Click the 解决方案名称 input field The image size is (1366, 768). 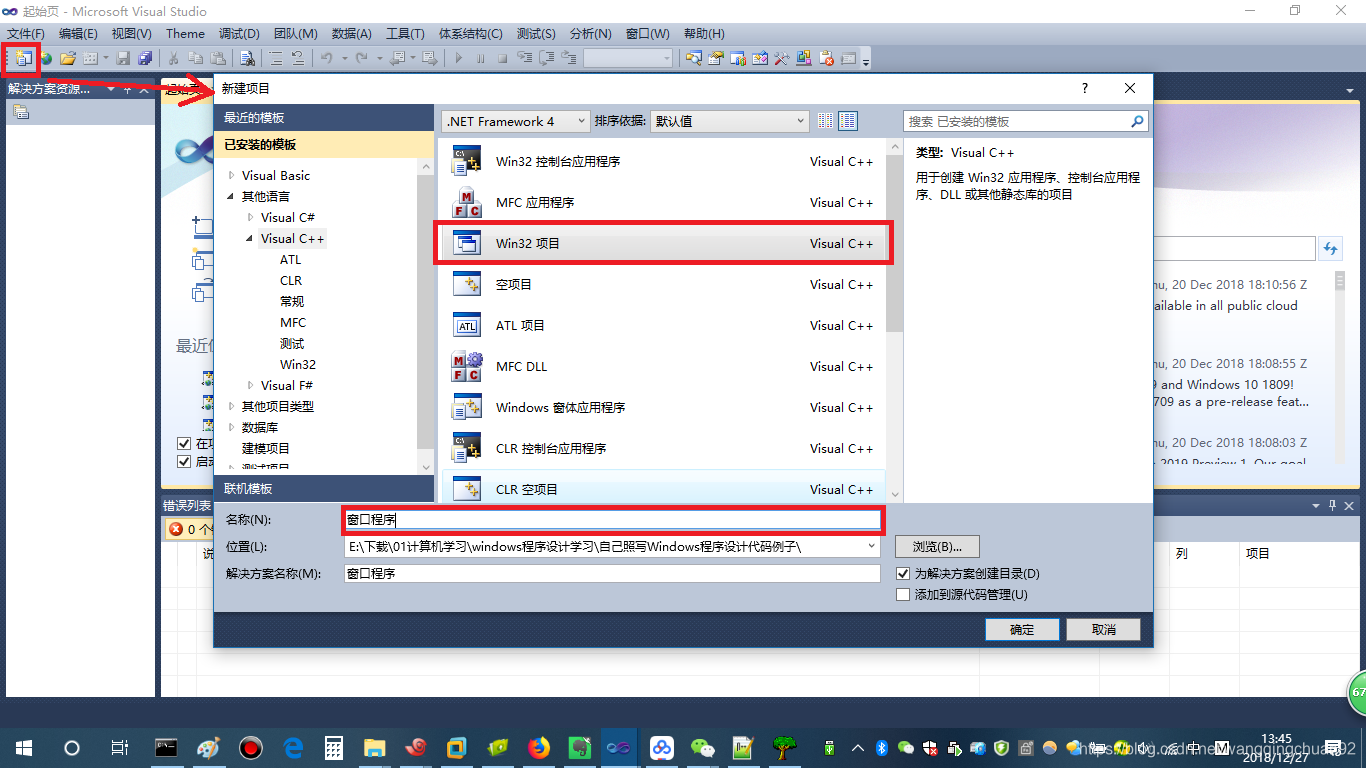click(x=612, y=573)
